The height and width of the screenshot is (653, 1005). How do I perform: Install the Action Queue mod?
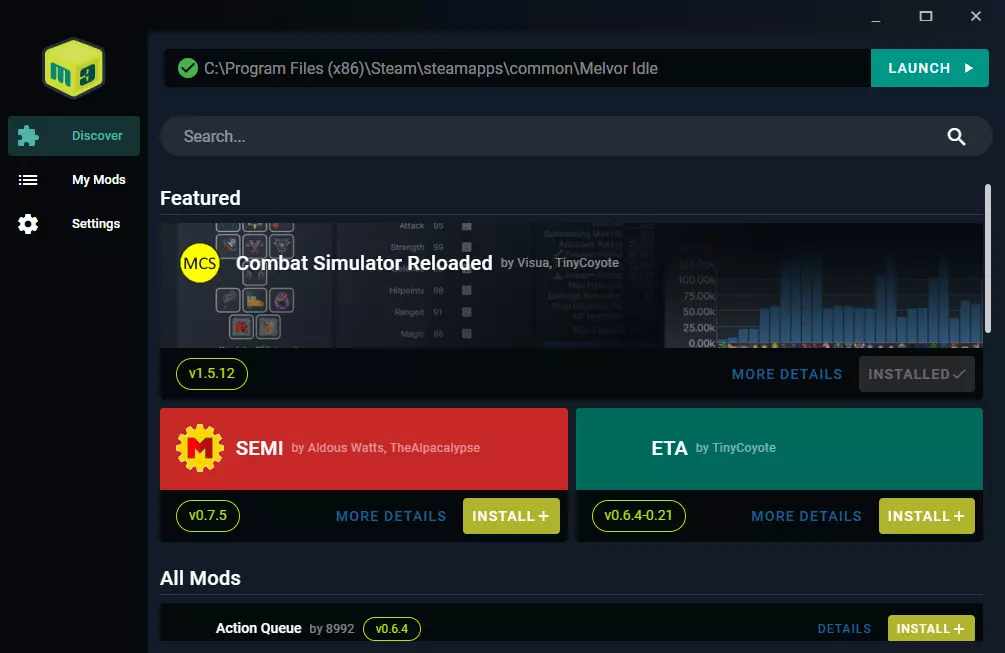pos(931,629)
